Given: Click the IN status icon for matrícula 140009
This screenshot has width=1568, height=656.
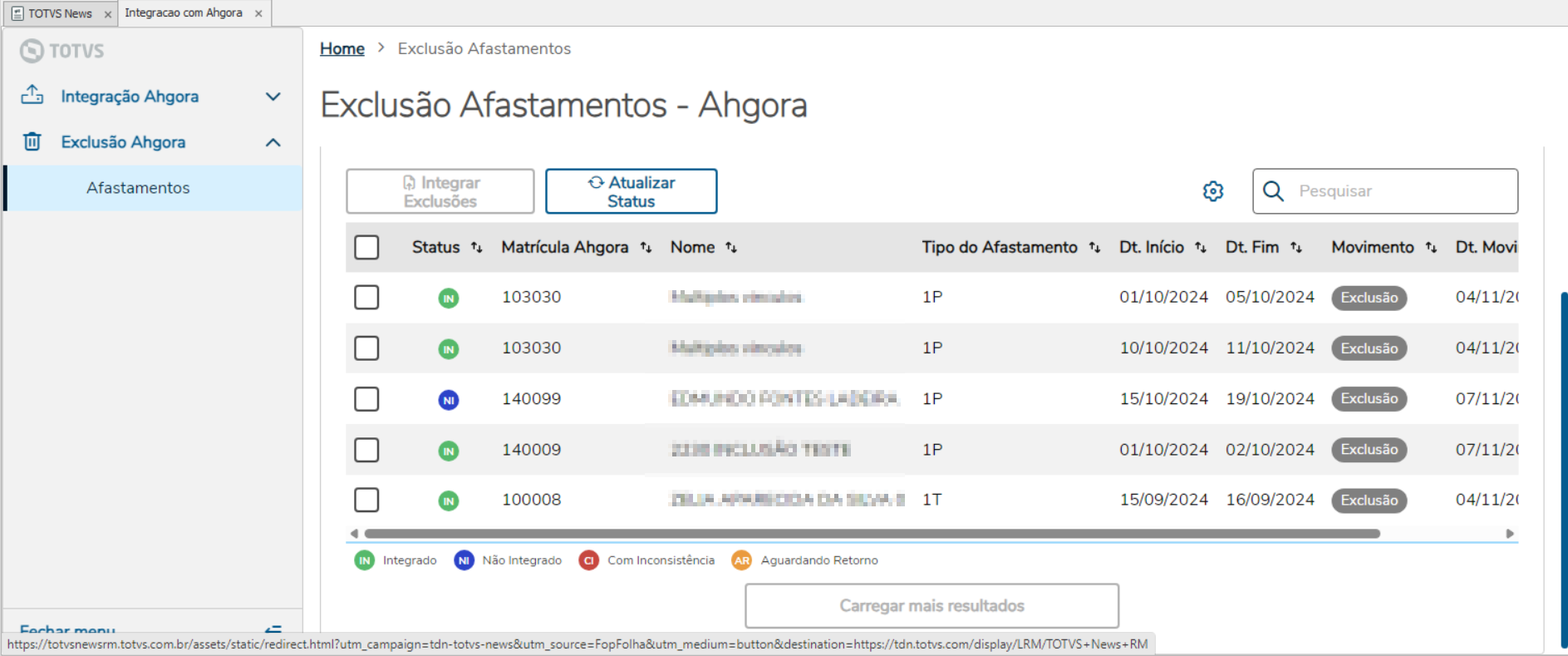Looking at the screenshot, I should (449, 451).
